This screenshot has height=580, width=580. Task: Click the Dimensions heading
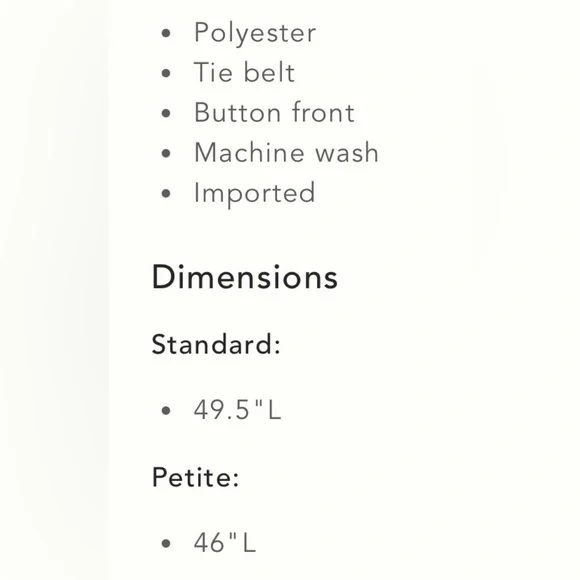[245, 277]
